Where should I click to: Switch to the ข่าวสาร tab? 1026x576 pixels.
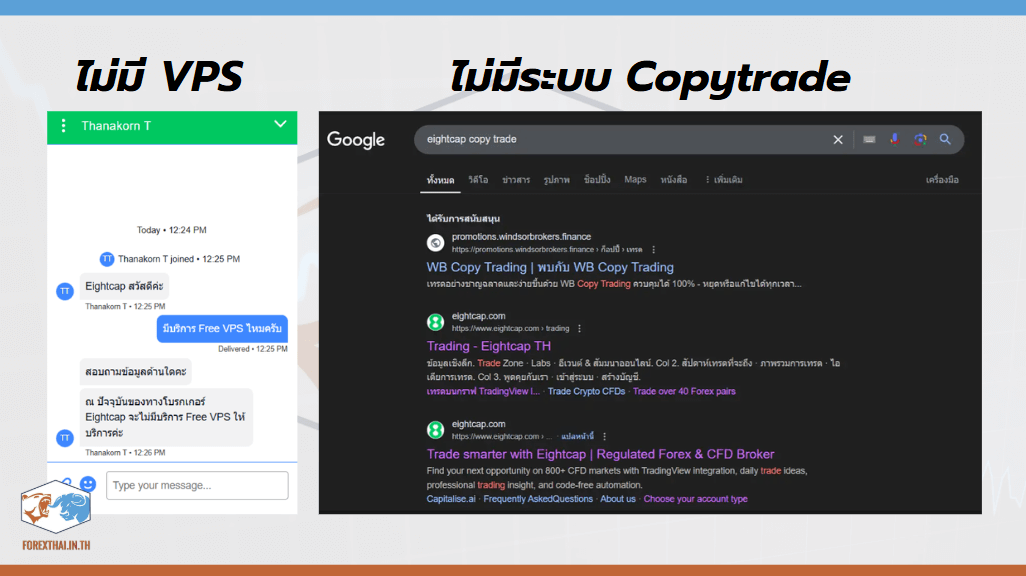pos(516,179)
